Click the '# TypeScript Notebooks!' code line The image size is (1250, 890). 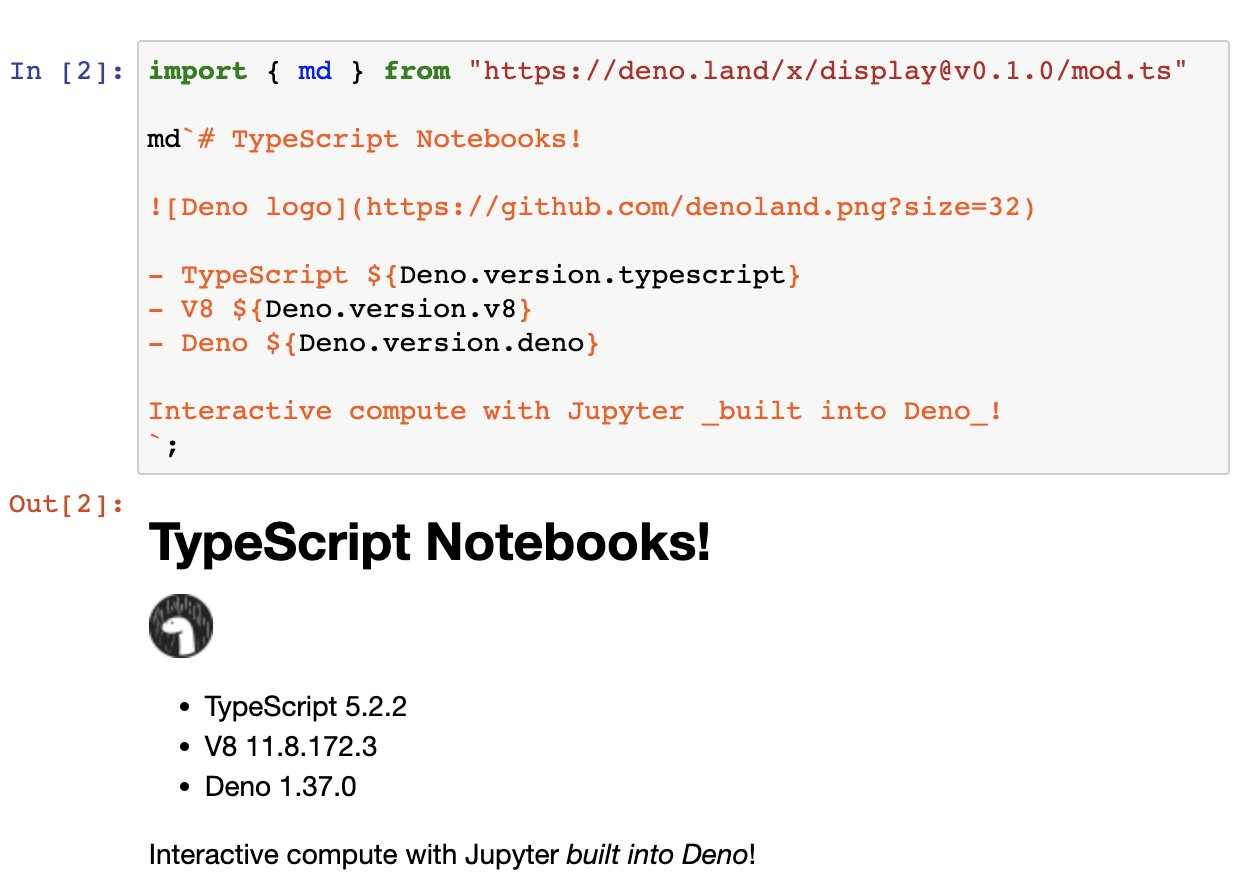tap(390, 139)
